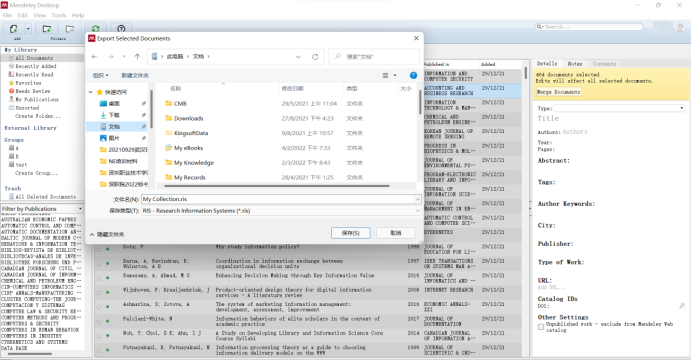Open the file name history dropdown
The height and width of the screenshot is (360, 692).
(417, 199)
